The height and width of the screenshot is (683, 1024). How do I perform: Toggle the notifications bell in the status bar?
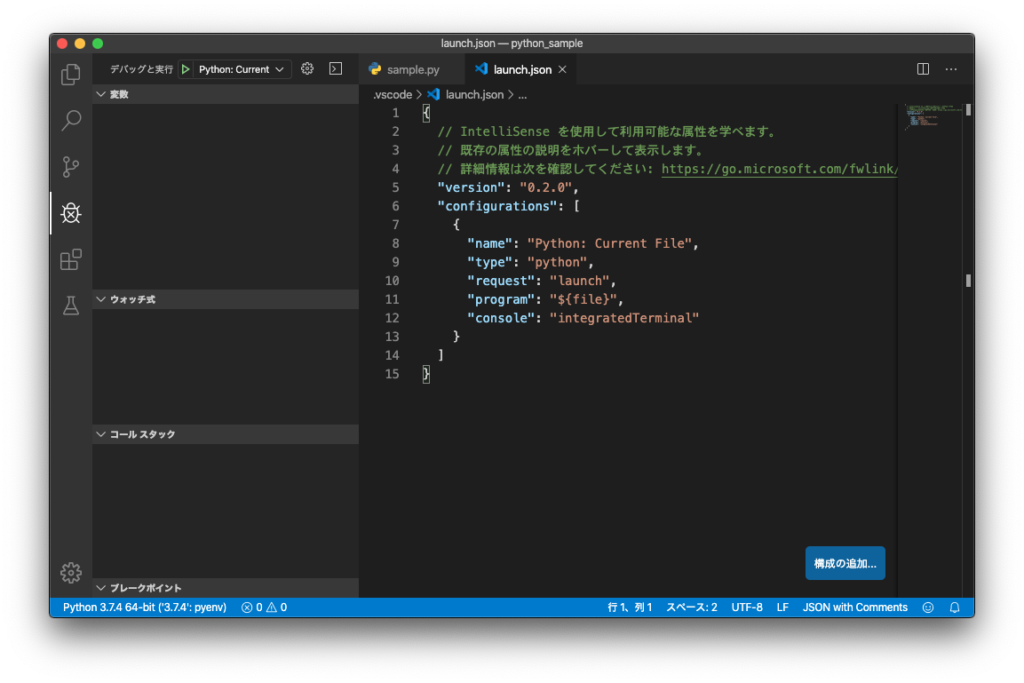pyautogui.click(x=954, y=607)
